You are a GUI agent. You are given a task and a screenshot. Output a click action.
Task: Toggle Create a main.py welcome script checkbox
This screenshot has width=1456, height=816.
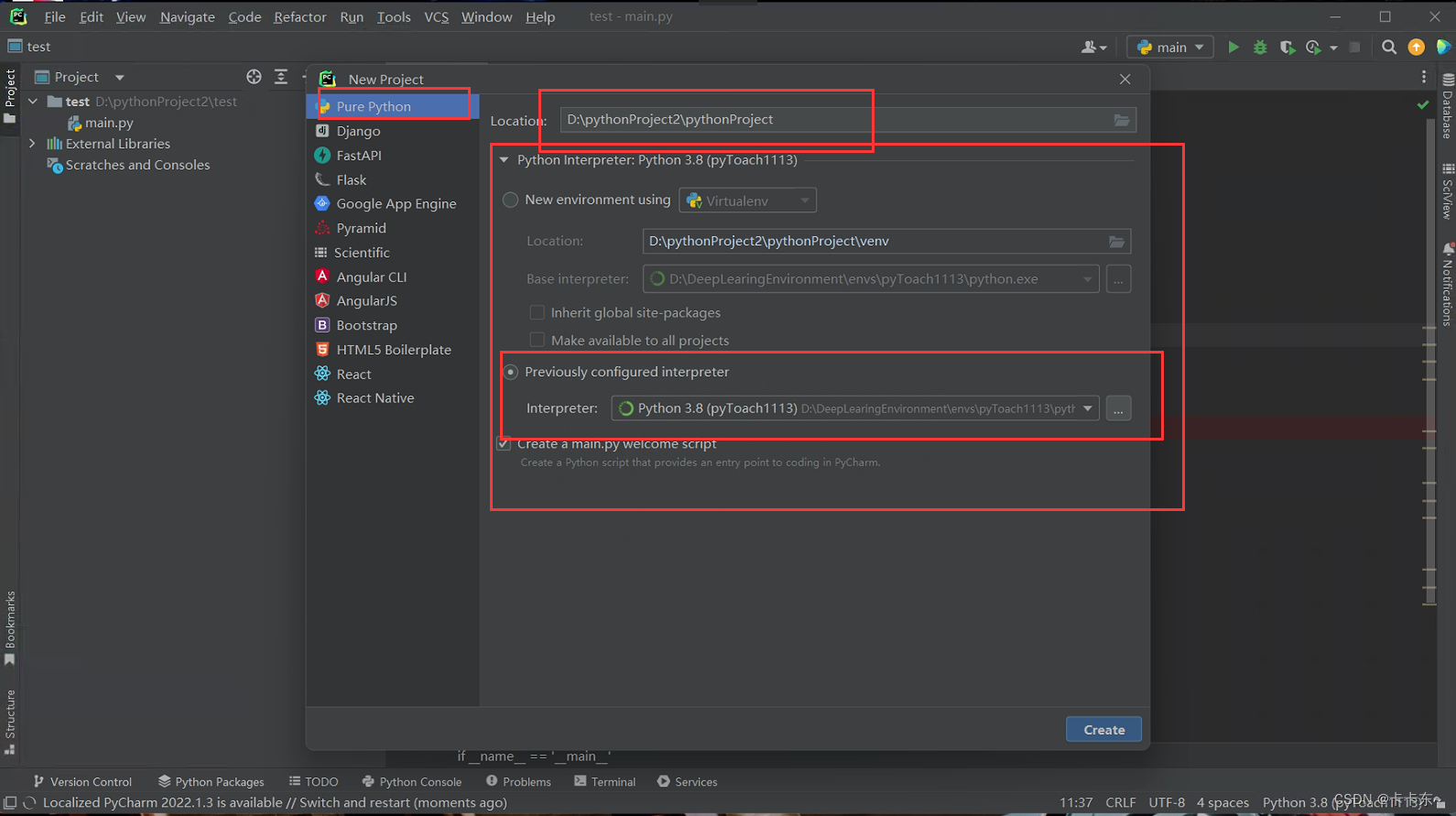(504, 444)
